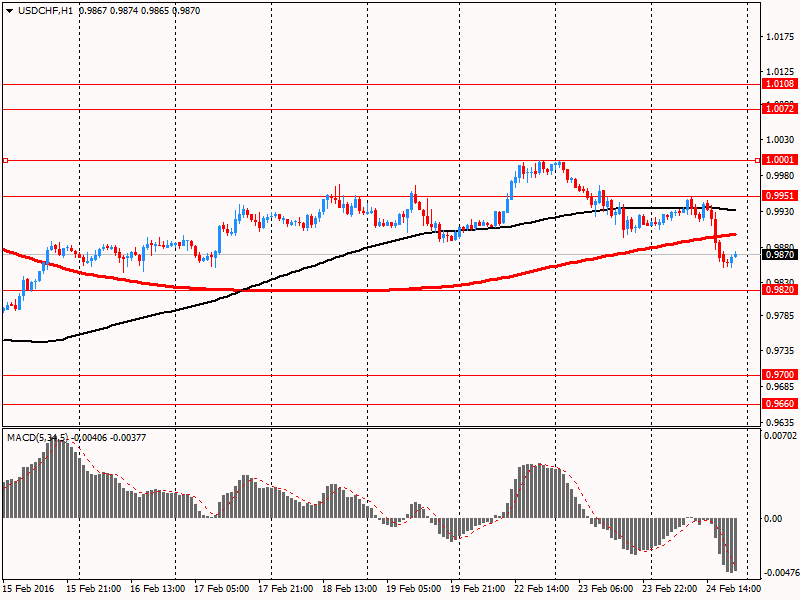Select the 22 Feb 14:00 time label
This screenshot has height=600, width=800.
(x=541, y=589)
